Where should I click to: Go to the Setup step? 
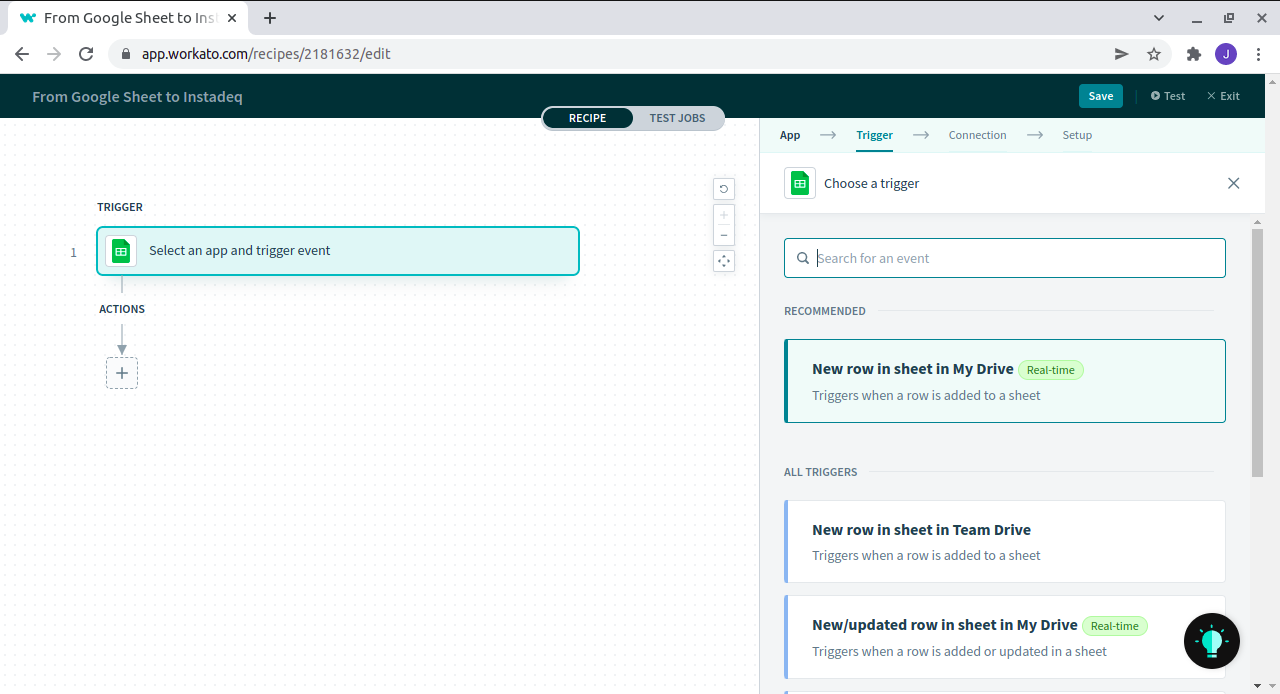pos(1077,135)
